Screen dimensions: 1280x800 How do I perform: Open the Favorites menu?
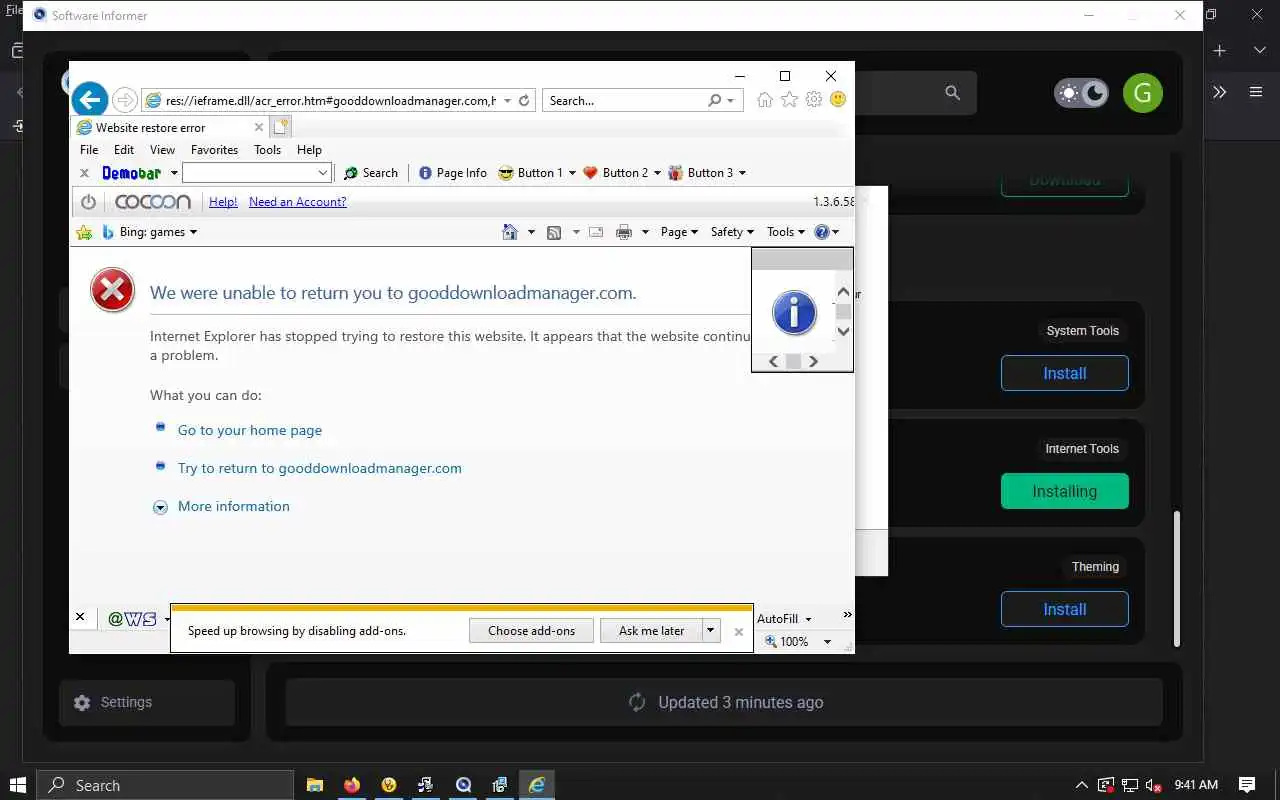tap(214, 150)
